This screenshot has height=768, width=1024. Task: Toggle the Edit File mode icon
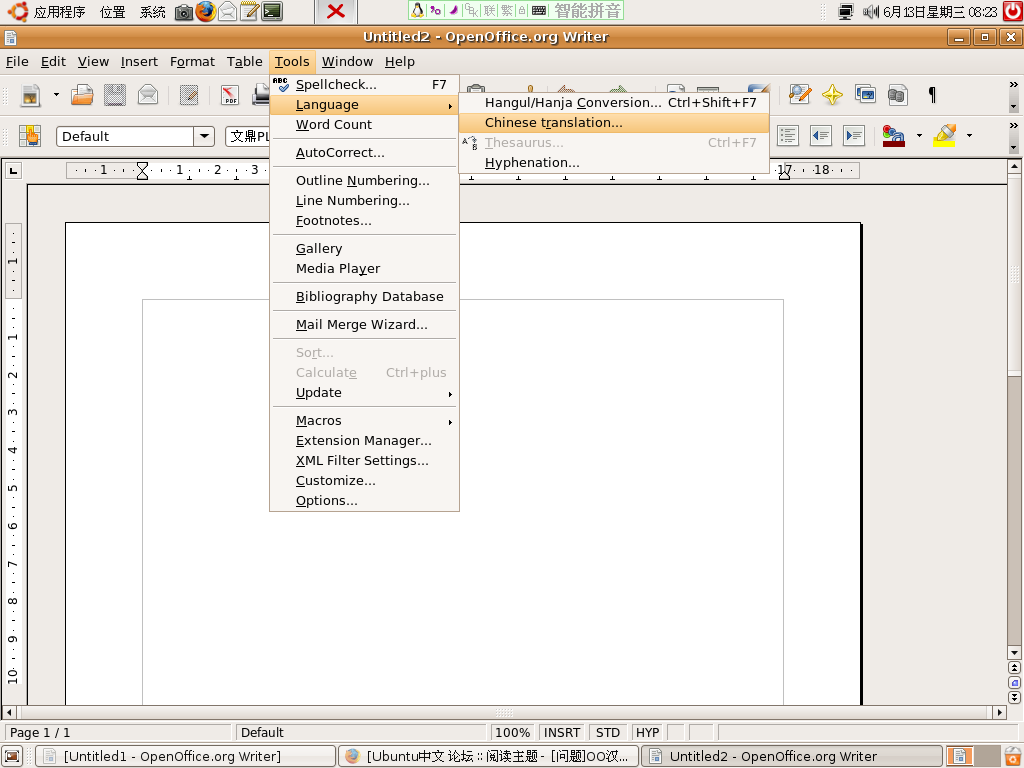pyautogui.click(x=189, y=95)
